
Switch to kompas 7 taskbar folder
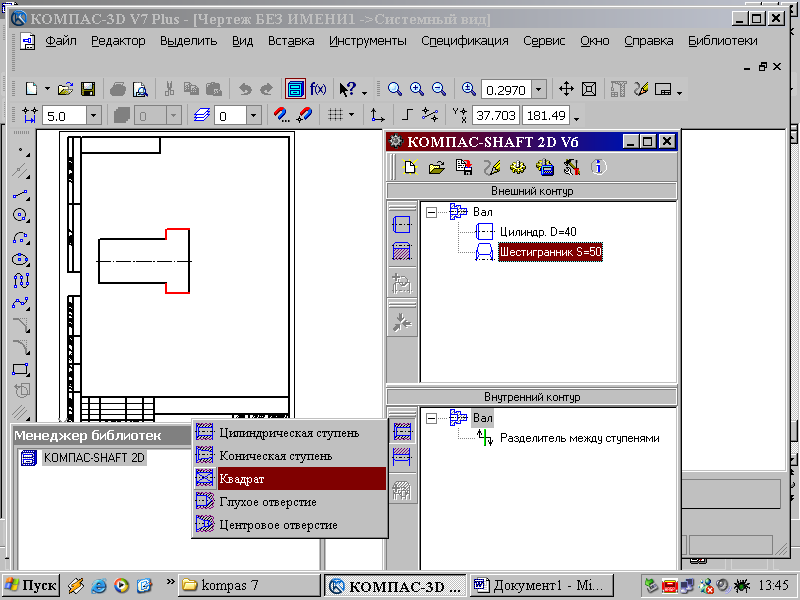(249, 585)
